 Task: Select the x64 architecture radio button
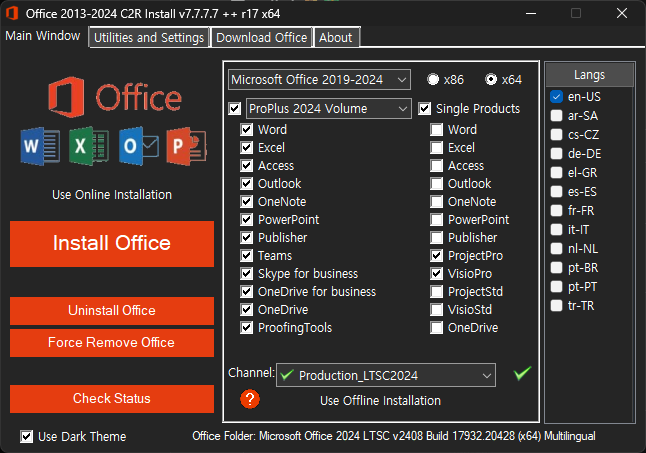tap(491, 79)
